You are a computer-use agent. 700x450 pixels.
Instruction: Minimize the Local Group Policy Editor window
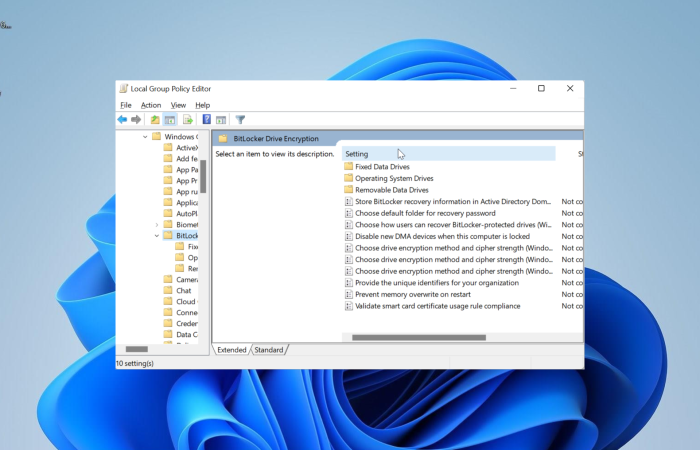point(513,88)
